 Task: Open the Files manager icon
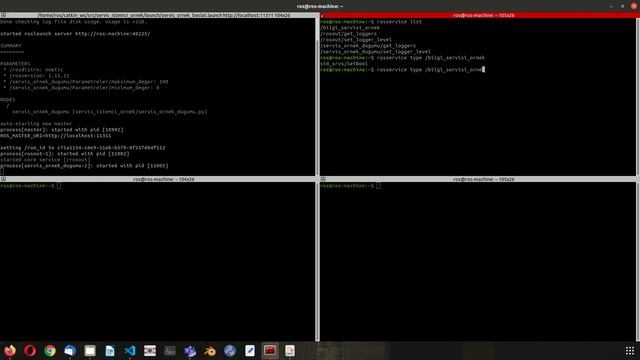click(x=90, y=351)
